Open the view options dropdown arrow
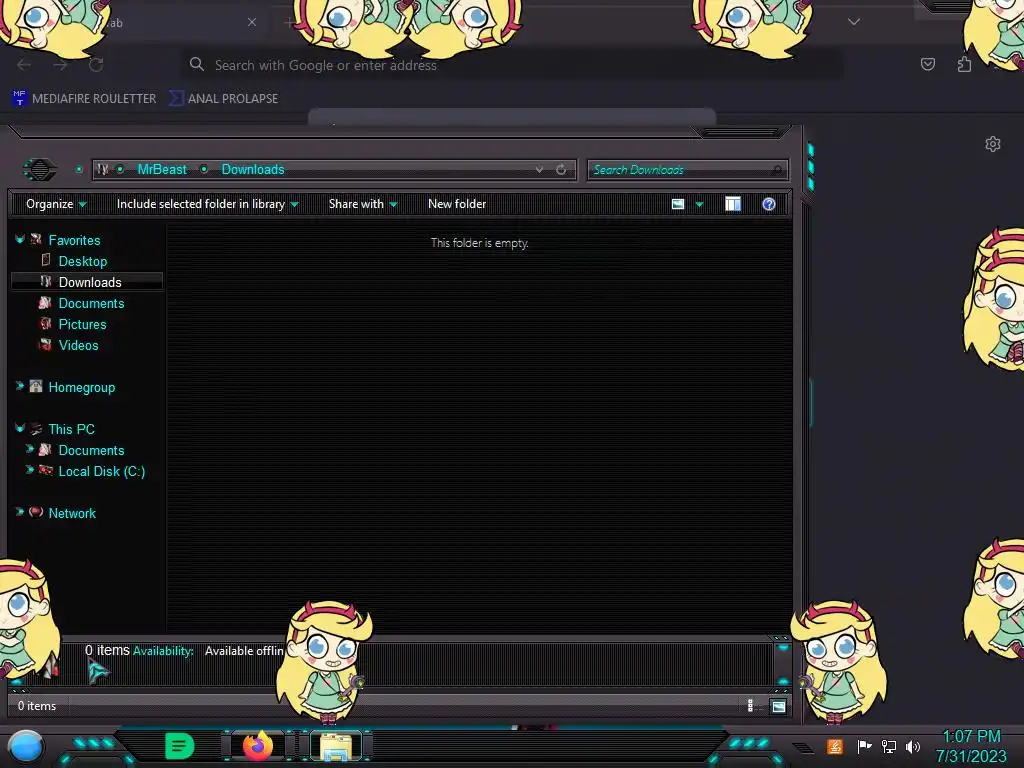 (699, 204)
